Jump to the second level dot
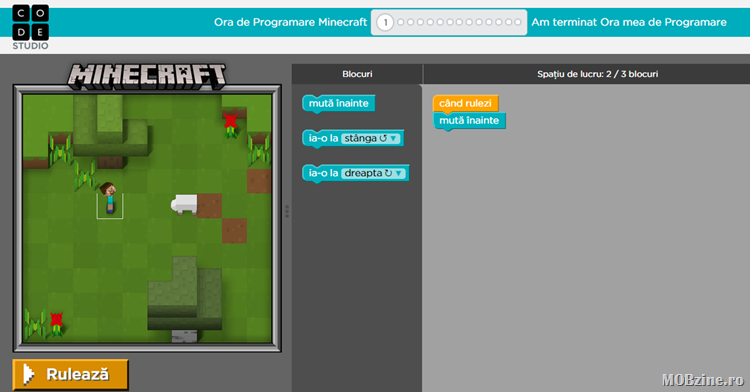750x392 pixels. [401, 22]
